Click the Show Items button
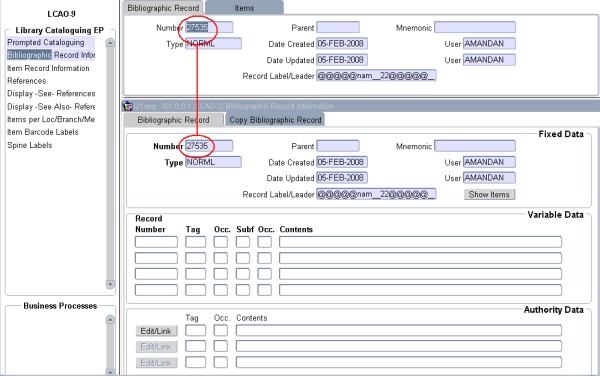 coord(489,194)
